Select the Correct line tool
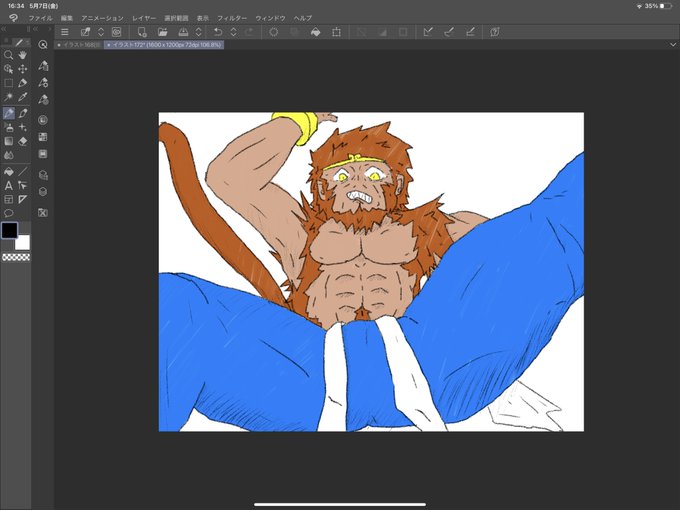Viewport: 680px width, 510px height. [23, 186]
